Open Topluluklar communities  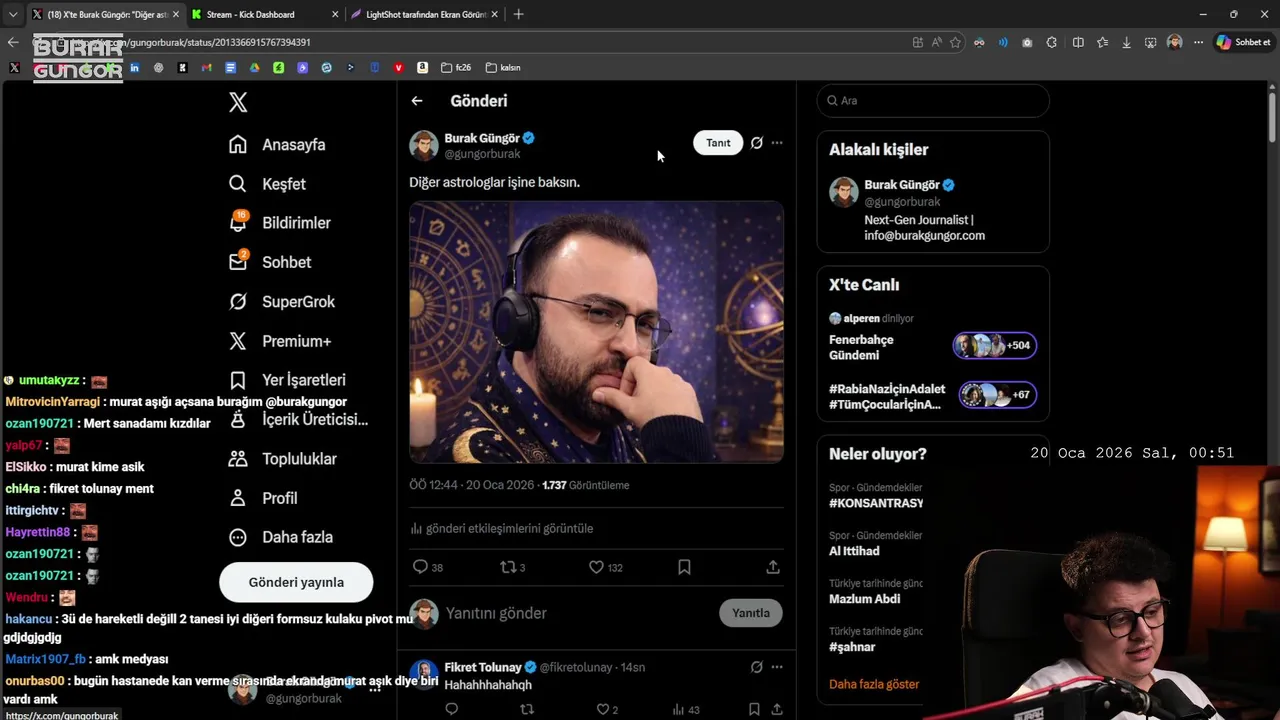click(283, 459)
